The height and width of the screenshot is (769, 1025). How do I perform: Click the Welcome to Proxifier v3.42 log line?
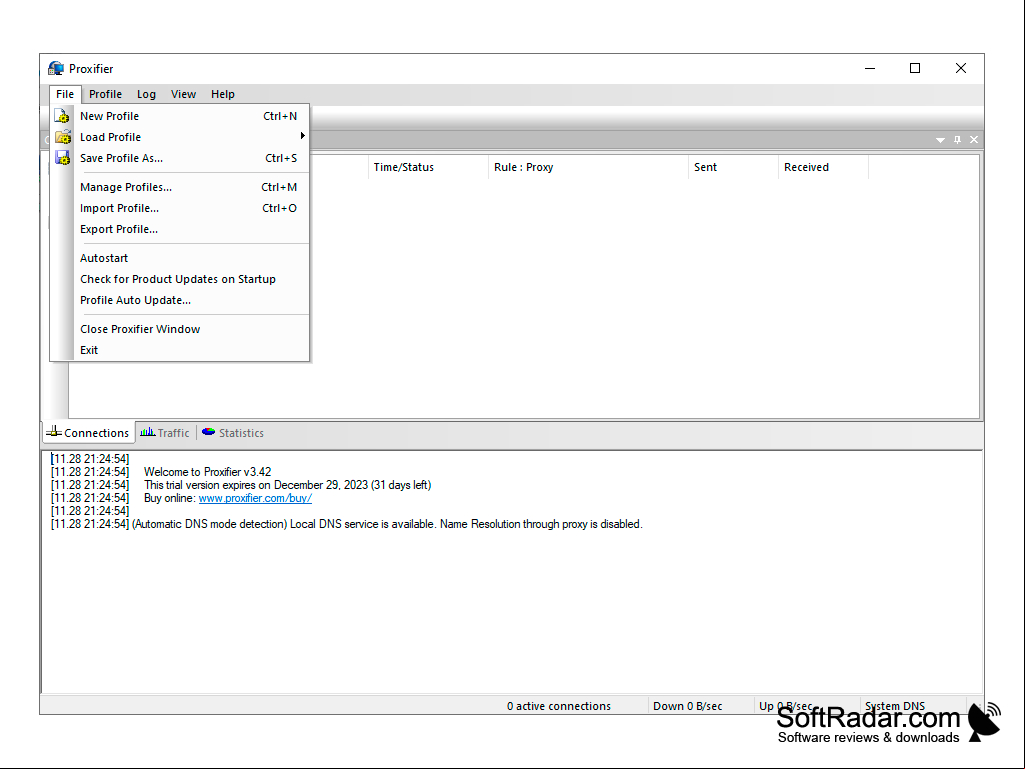(x=208, y=472)
